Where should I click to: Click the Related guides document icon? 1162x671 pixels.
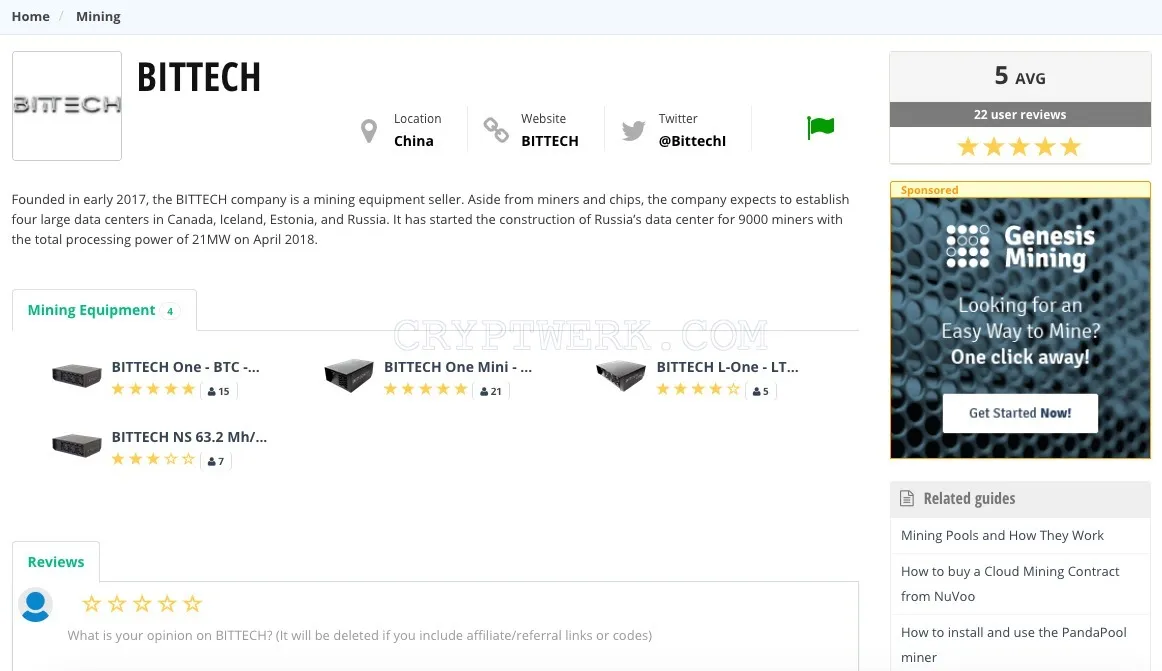pos(906,498)
